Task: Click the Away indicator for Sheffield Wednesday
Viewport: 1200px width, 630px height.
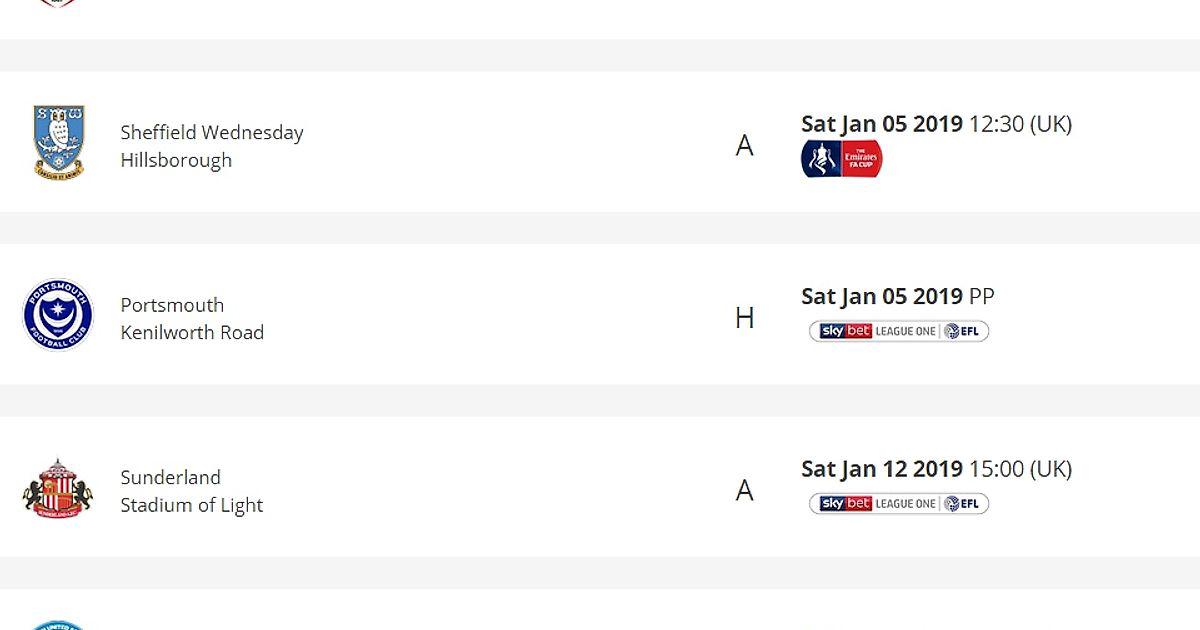Action: pyautogui.click(x=744, y=146)
